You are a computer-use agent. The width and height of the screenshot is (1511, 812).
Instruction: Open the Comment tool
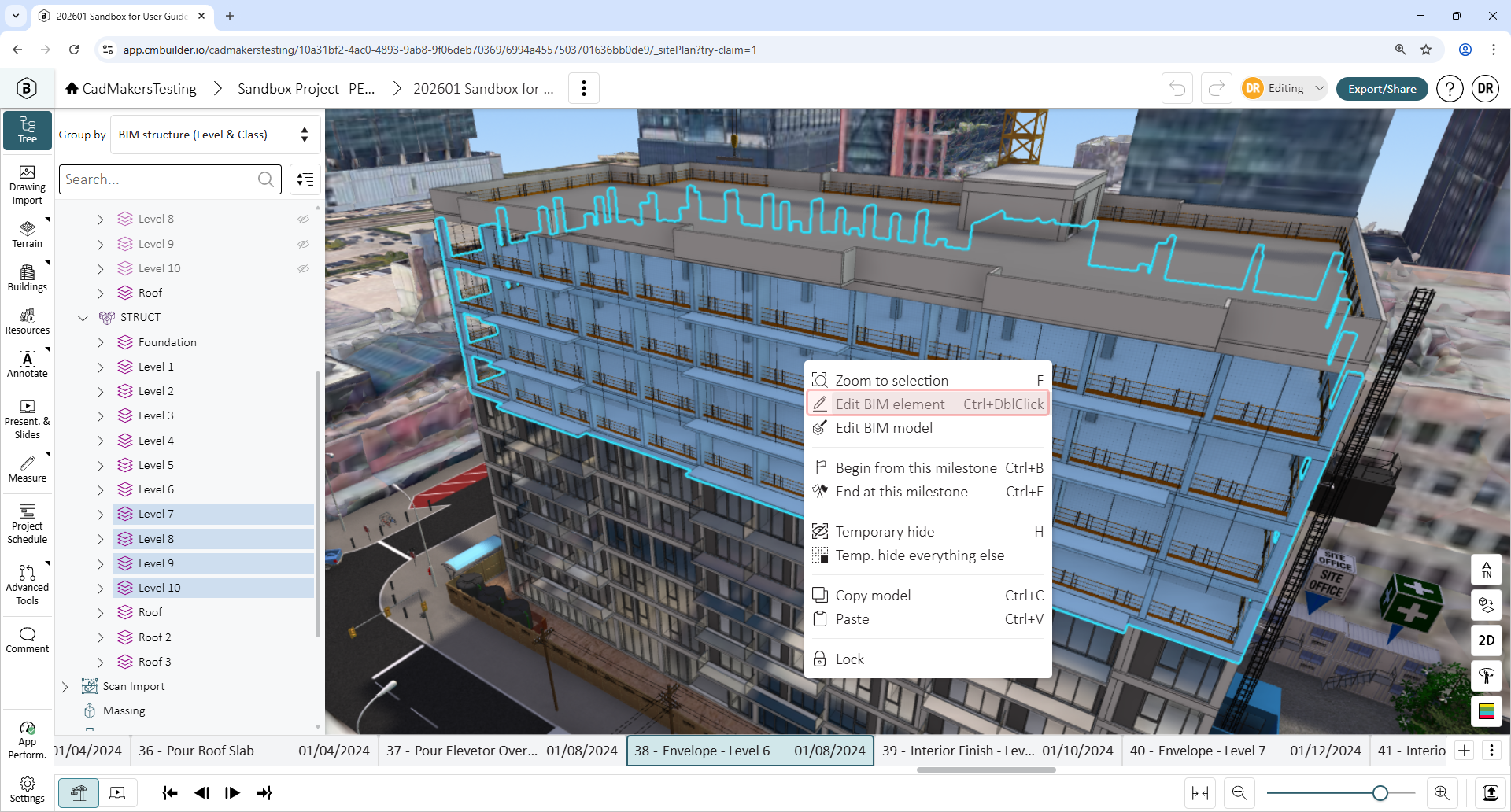coord(28,640)
